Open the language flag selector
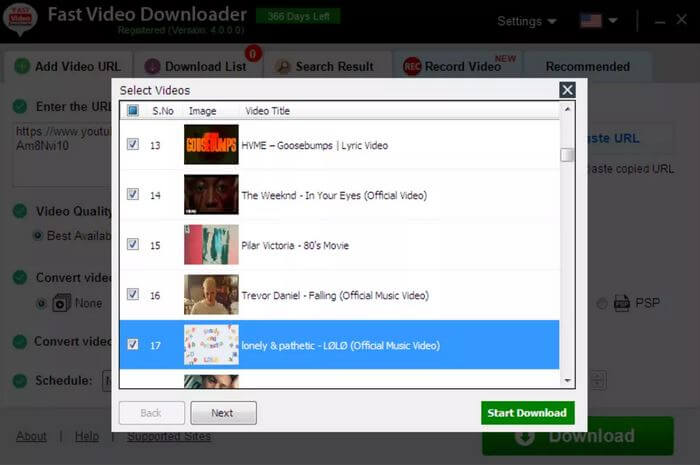This screenshot has height=465, width=700. [590, 21]
